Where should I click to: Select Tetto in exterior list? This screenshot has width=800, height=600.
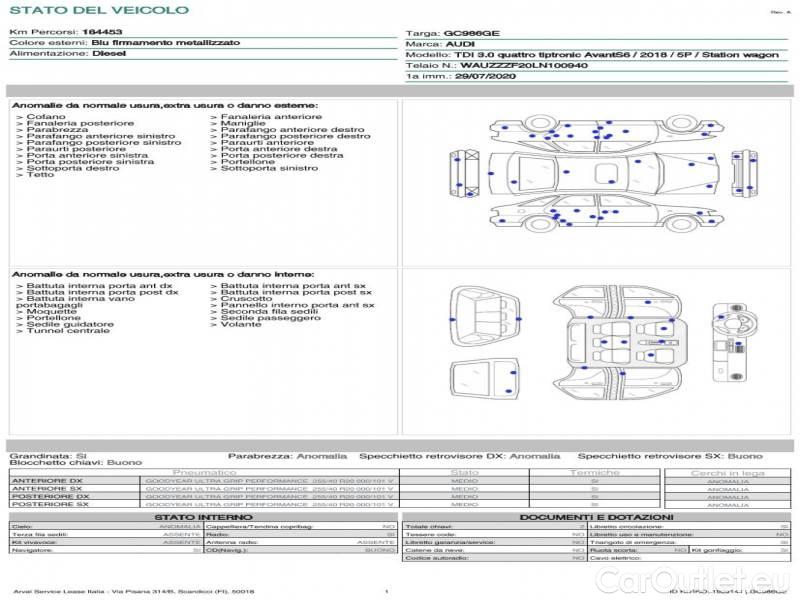[40, 175]
